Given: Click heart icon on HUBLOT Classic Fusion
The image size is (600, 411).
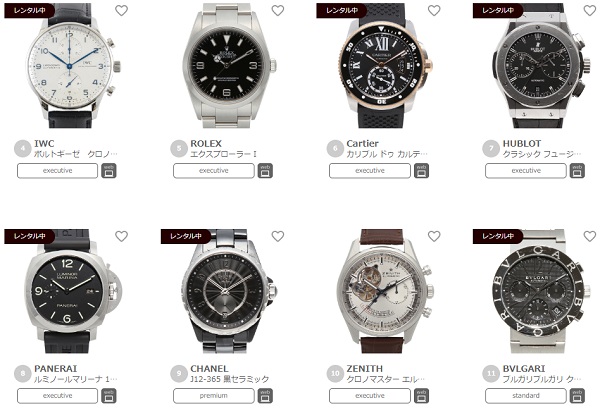Looking at the screenshot, I should click(x=590, y=11).
